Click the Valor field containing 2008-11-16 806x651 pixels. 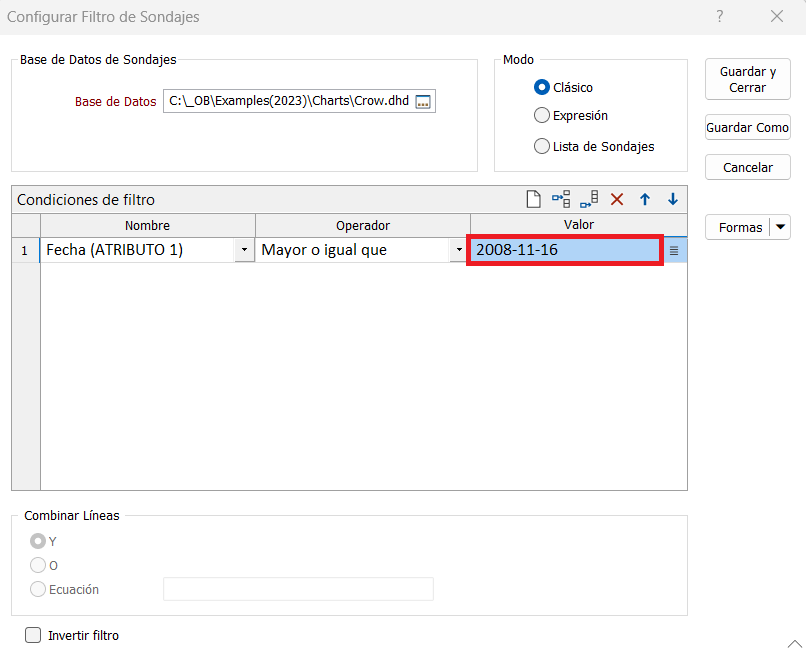(x=564, y=250)
